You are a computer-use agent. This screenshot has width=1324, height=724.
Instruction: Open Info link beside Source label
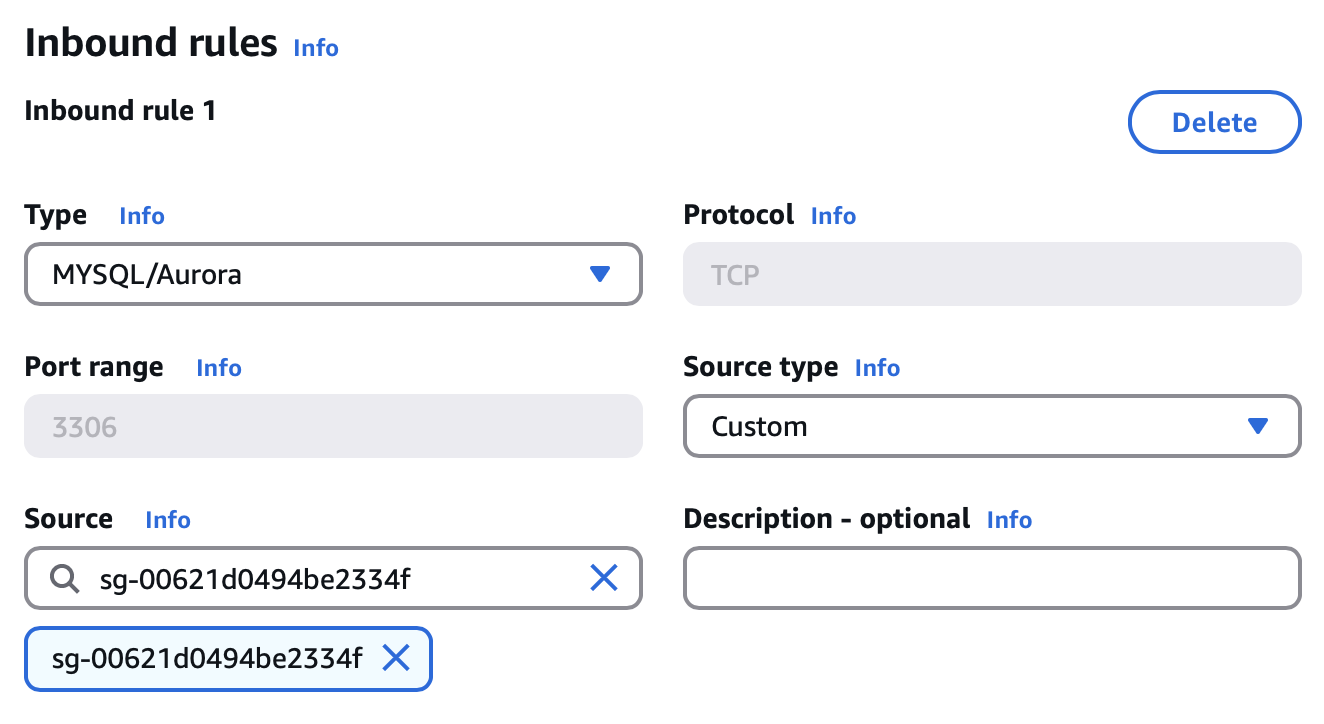click(168, 520)
